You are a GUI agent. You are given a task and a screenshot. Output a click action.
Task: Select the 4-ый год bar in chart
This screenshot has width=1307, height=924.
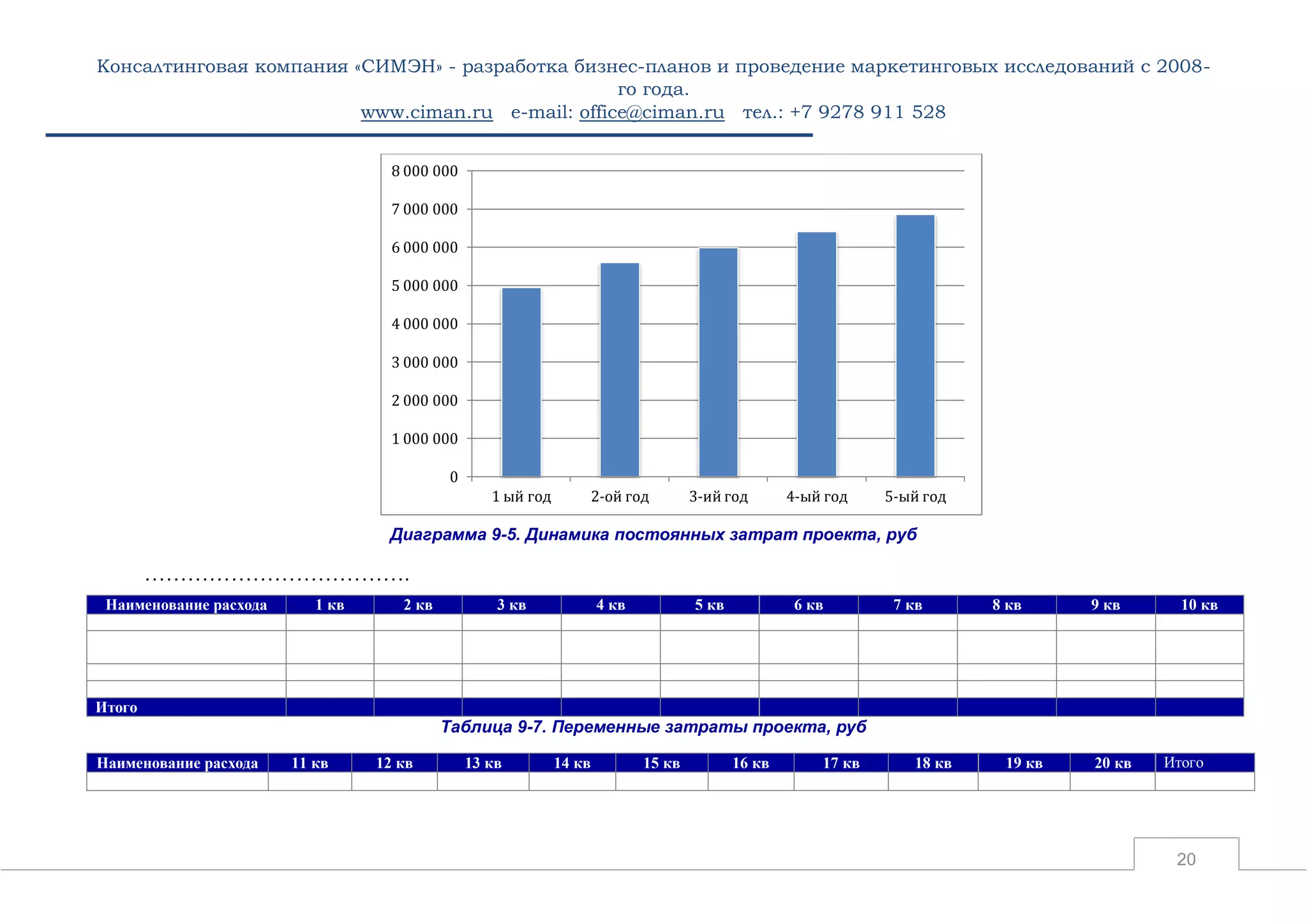tap(817, 354)
